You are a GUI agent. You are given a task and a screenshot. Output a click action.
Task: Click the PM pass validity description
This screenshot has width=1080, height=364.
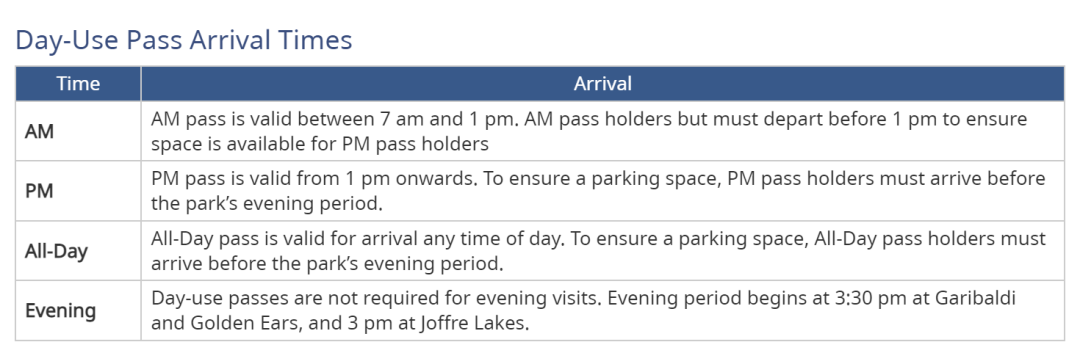click(x=598, y=191)
